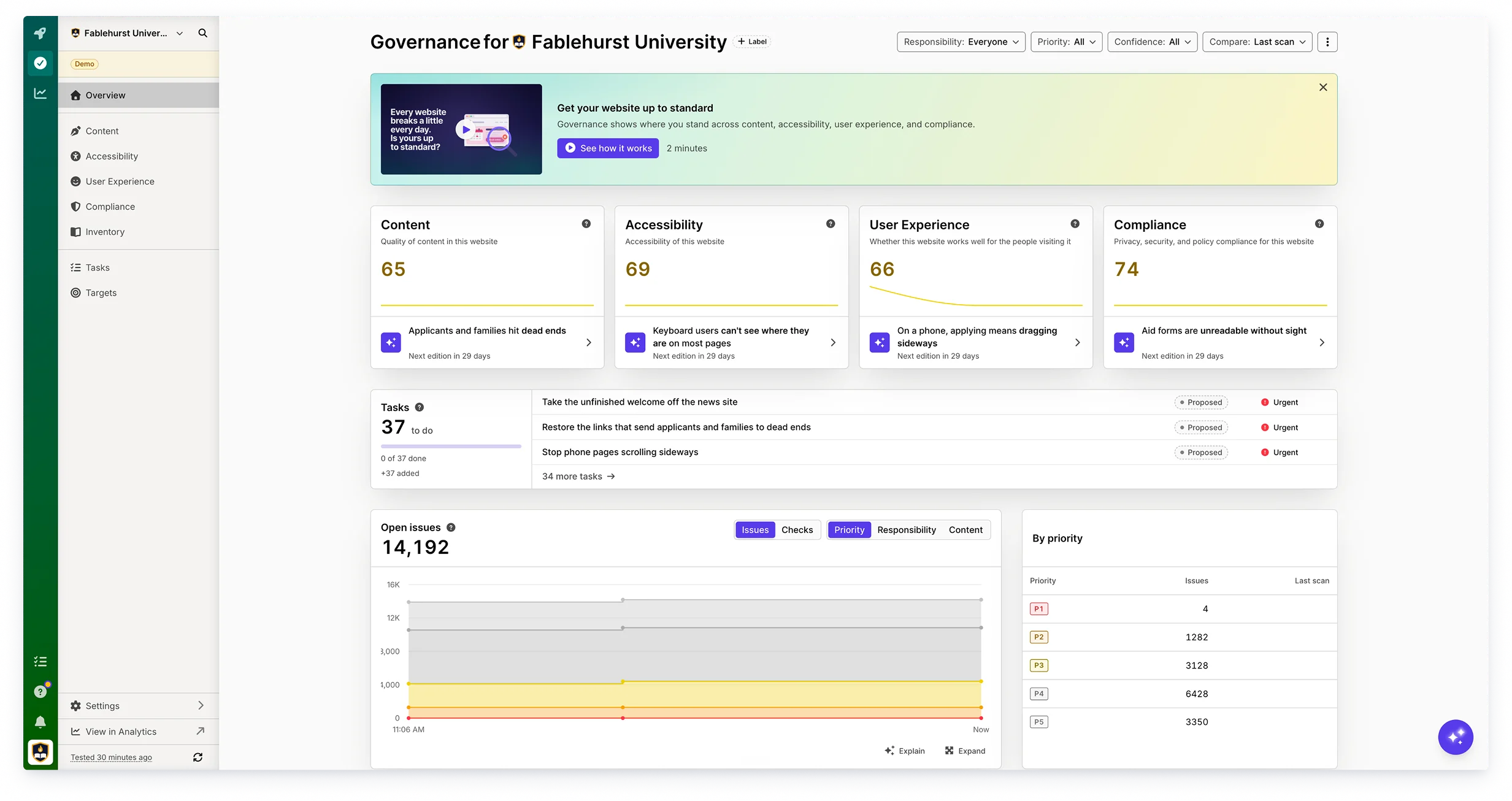
Task: Open the purple AI assistant sparkle button
Action: (x=1456, y=737)
